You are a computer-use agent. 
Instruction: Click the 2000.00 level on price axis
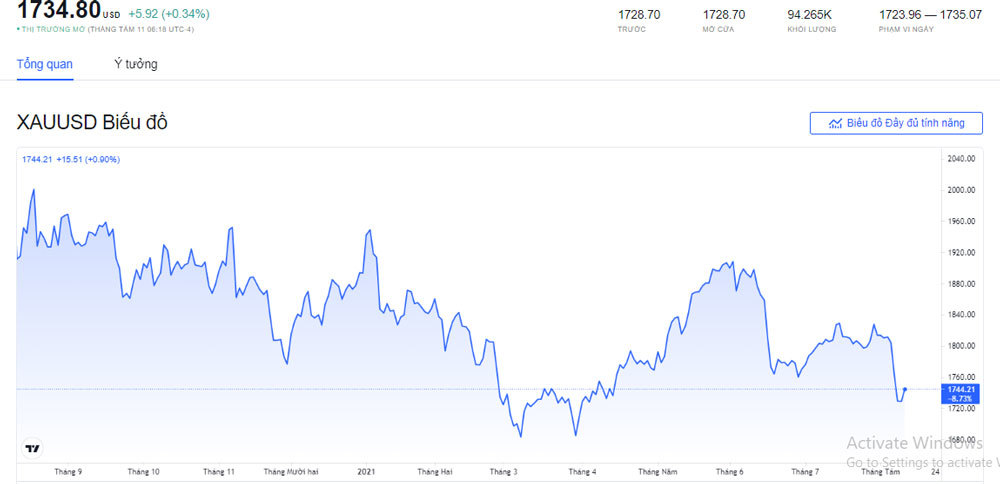click(959, 190)
